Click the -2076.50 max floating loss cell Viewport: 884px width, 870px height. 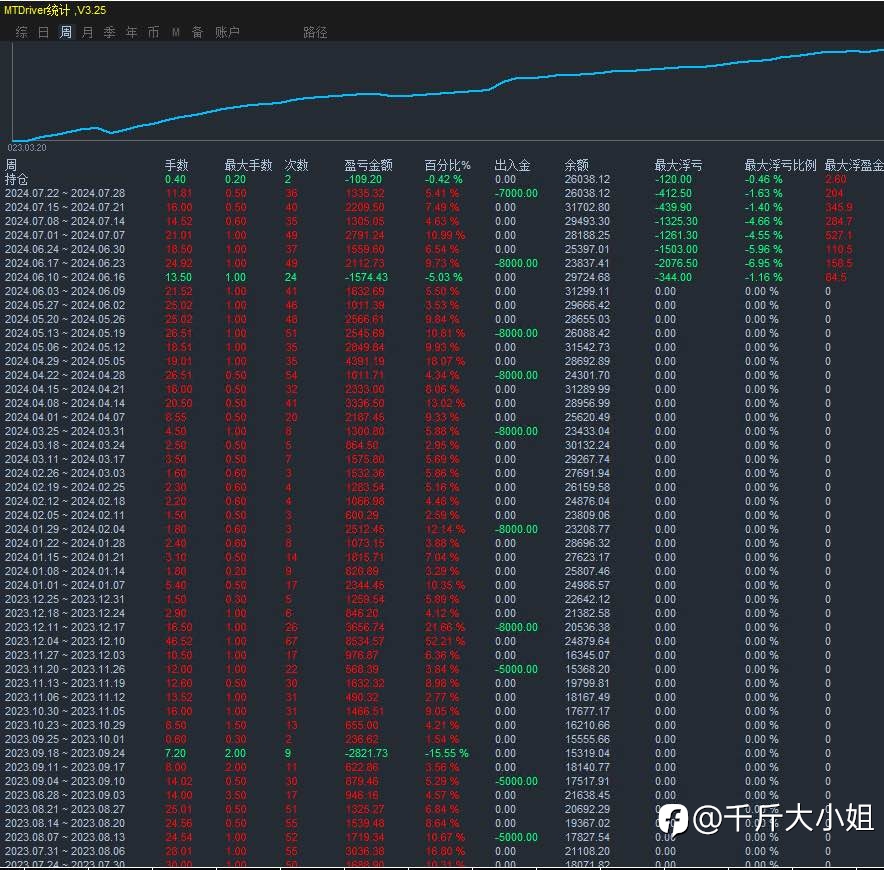pyautogui.click(x=676, y=263)
